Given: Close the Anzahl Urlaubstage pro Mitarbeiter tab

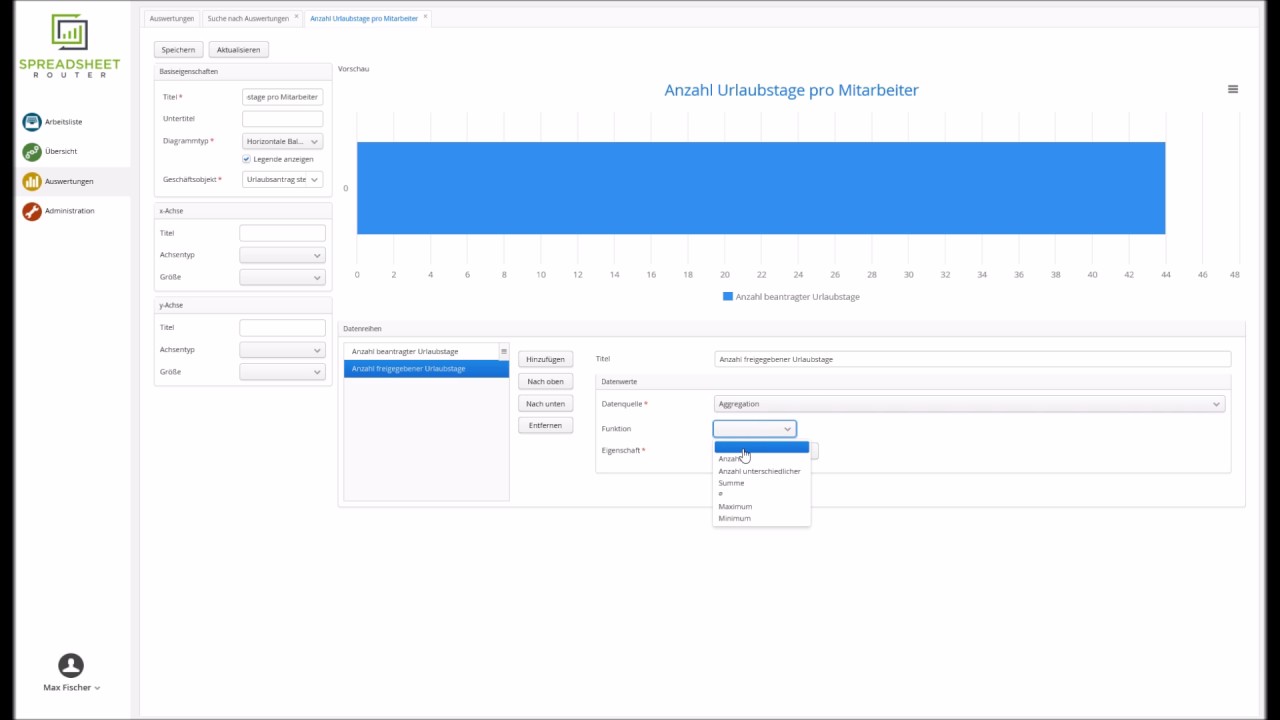Looking at the screenshot, I should [425, 17].
